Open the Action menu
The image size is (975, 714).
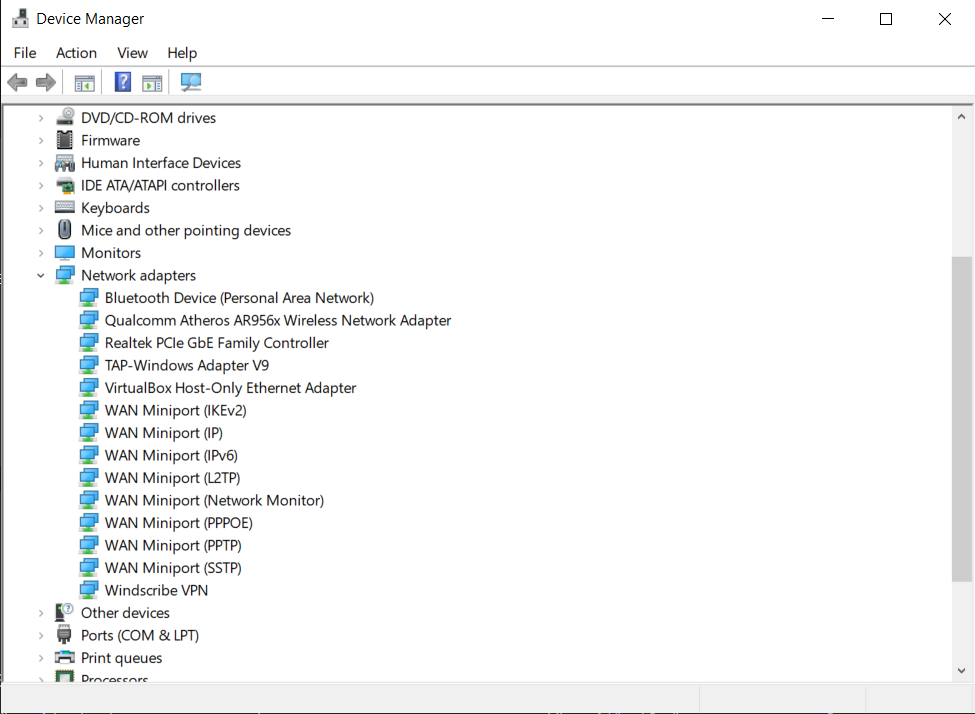[x=76, y=53]
